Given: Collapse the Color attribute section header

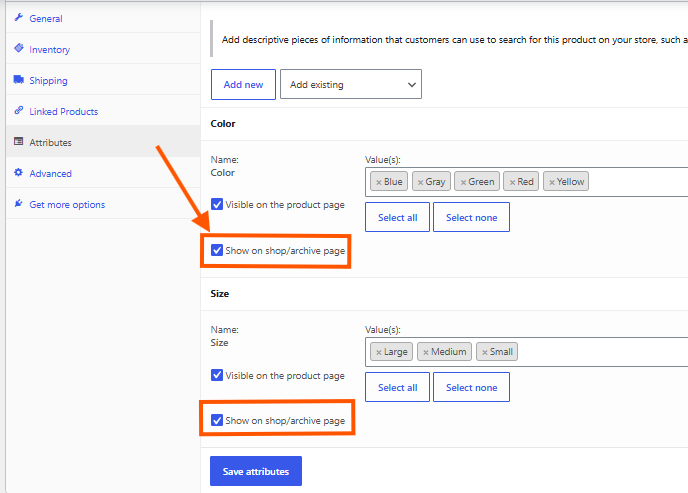Looking at the screenshot, I should [444, 124].
